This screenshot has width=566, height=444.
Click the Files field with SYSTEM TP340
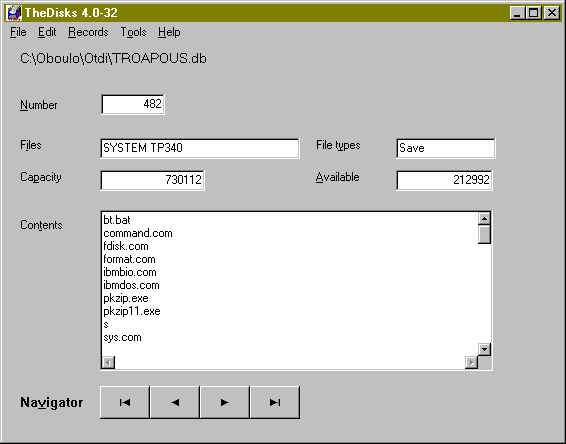click(x=200, y=148)
